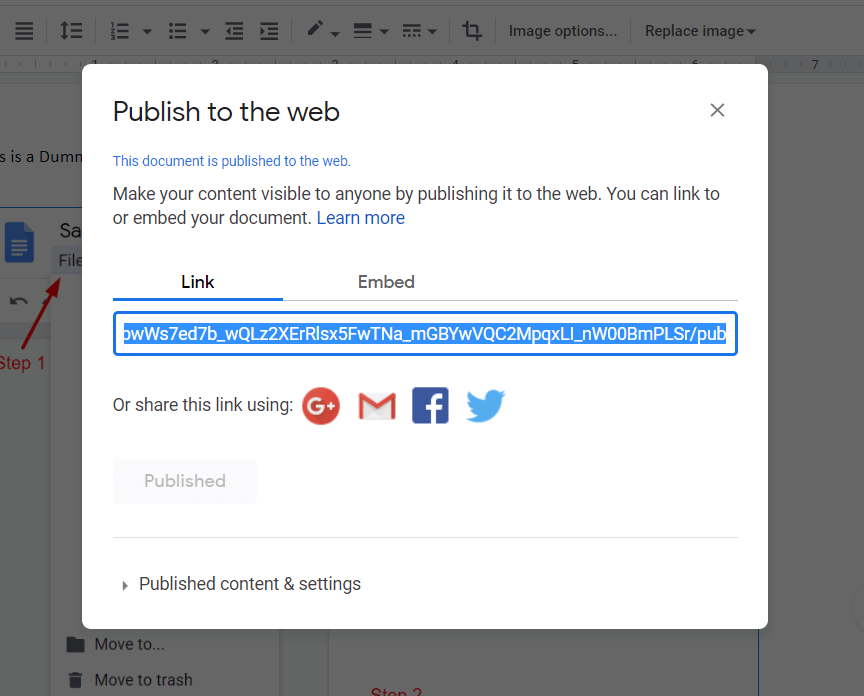Screen dimensions: 864x696
Task: Switch to the Embed tab
Action: point(386,282)
